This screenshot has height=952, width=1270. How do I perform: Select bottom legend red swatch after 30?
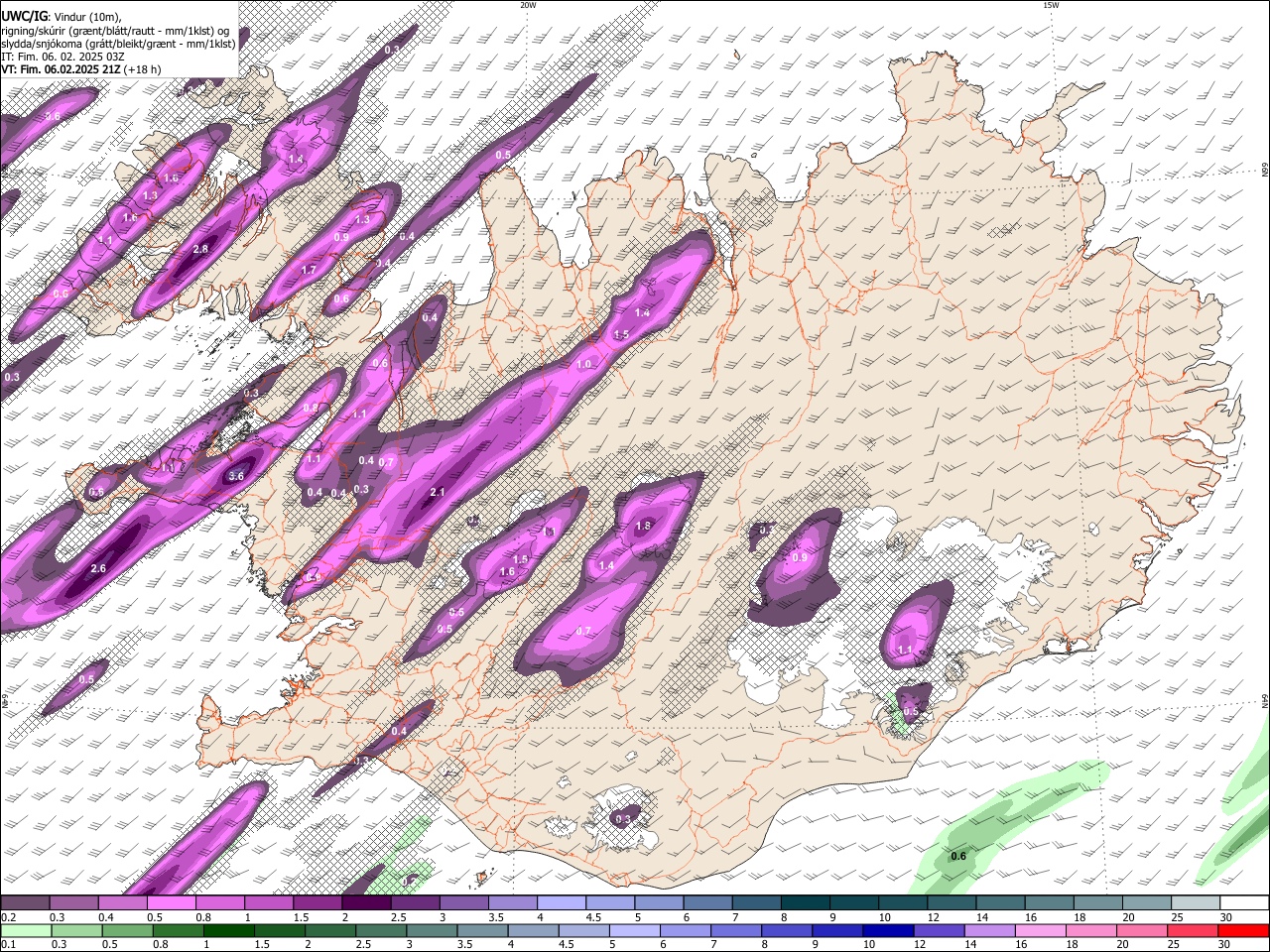click(1243, 930)
